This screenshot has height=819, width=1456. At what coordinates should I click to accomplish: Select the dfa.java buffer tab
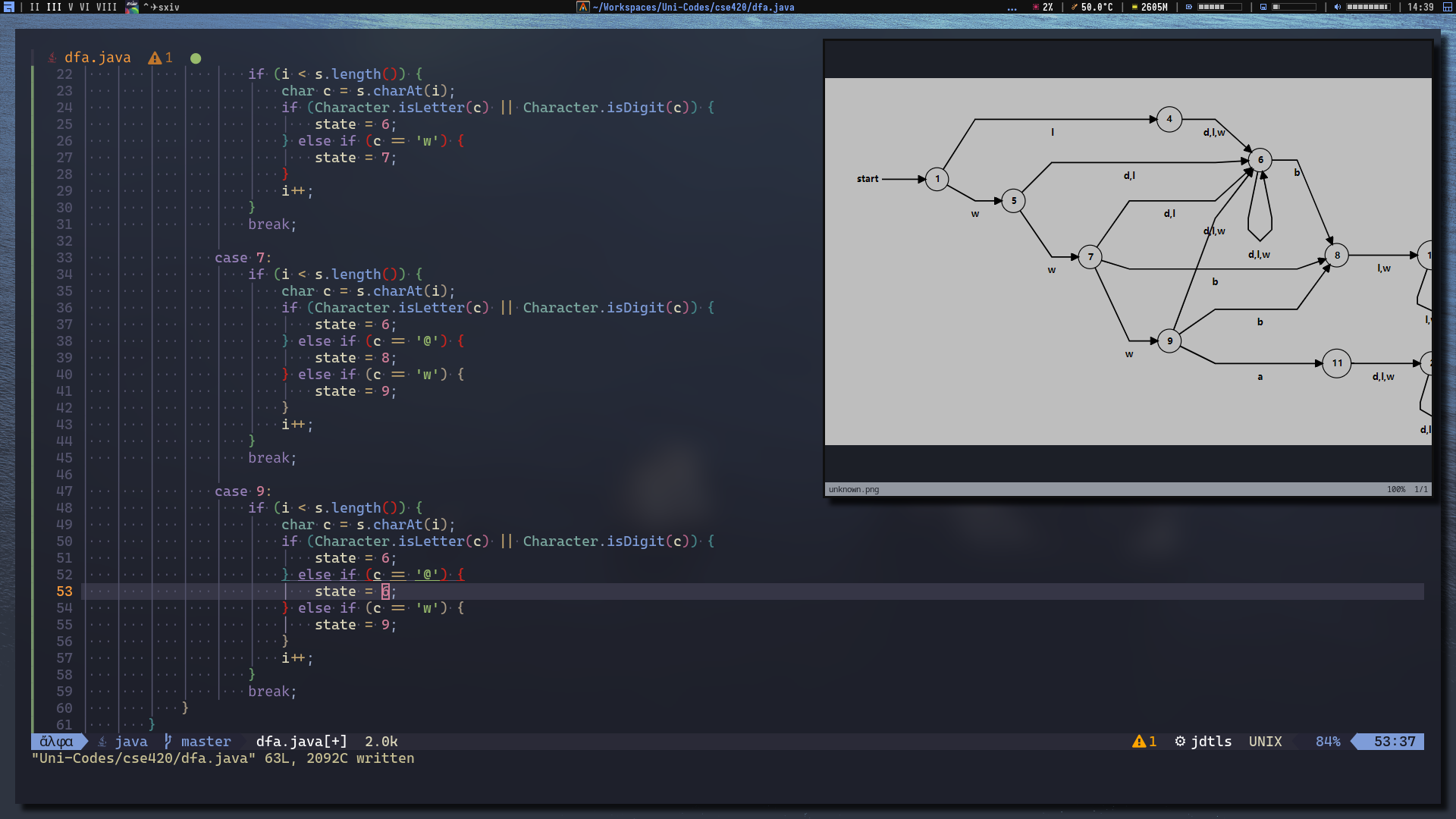[97, 58]
